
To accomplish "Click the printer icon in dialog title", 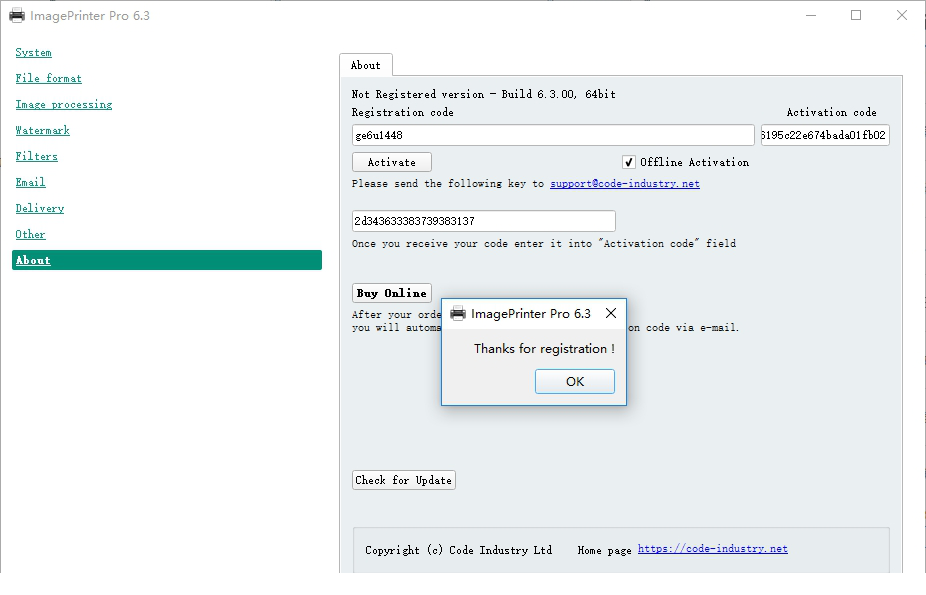I will pos(458,313).
